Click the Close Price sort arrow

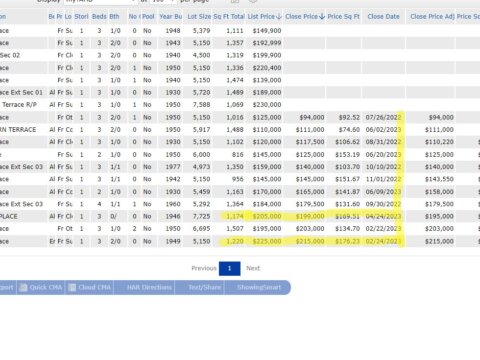pyautogui.click(x=322, y=16)
